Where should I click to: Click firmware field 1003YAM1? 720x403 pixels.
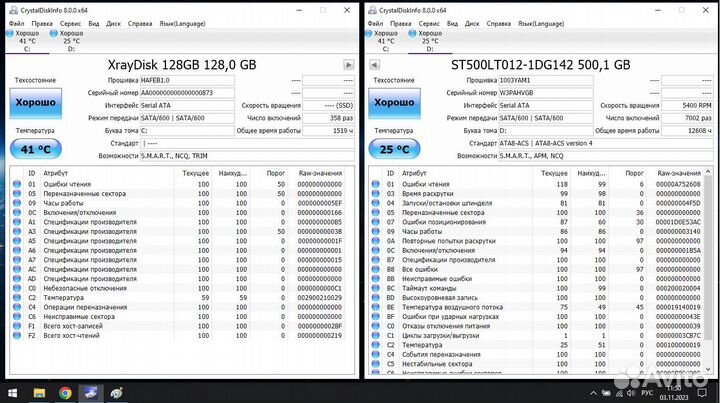(x=546, y=80)
